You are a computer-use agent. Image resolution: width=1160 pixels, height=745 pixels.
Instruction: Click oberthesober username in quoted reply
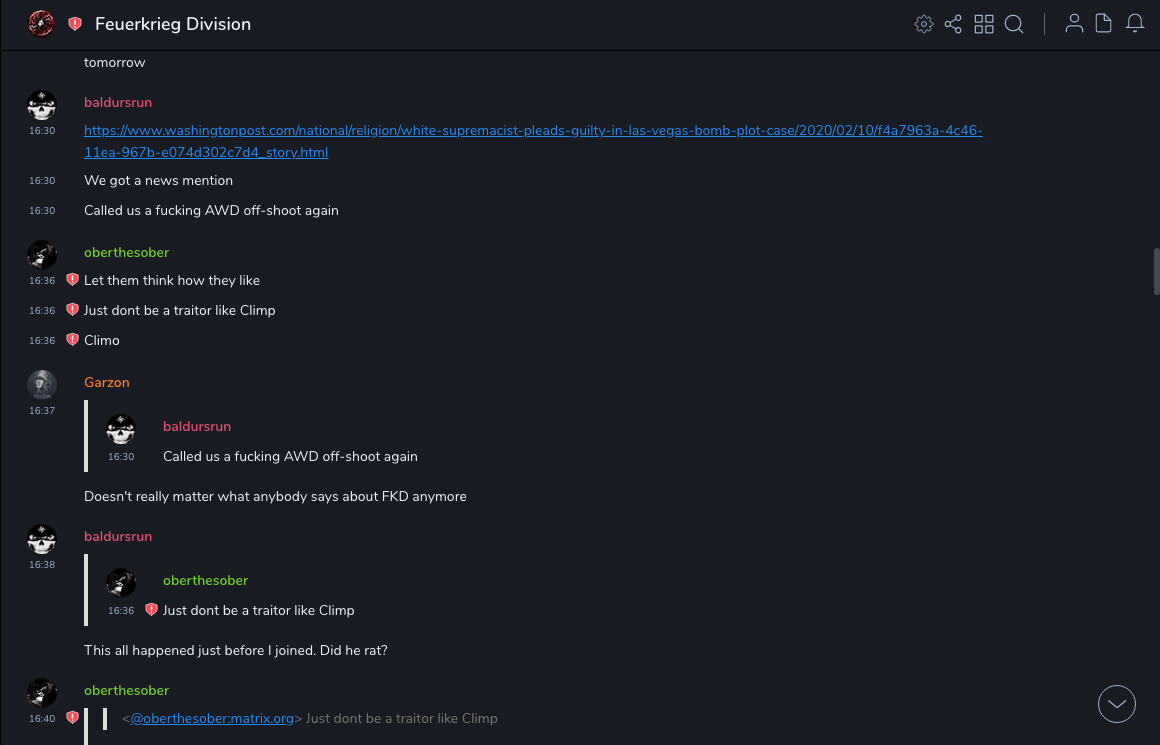point(205,580)
